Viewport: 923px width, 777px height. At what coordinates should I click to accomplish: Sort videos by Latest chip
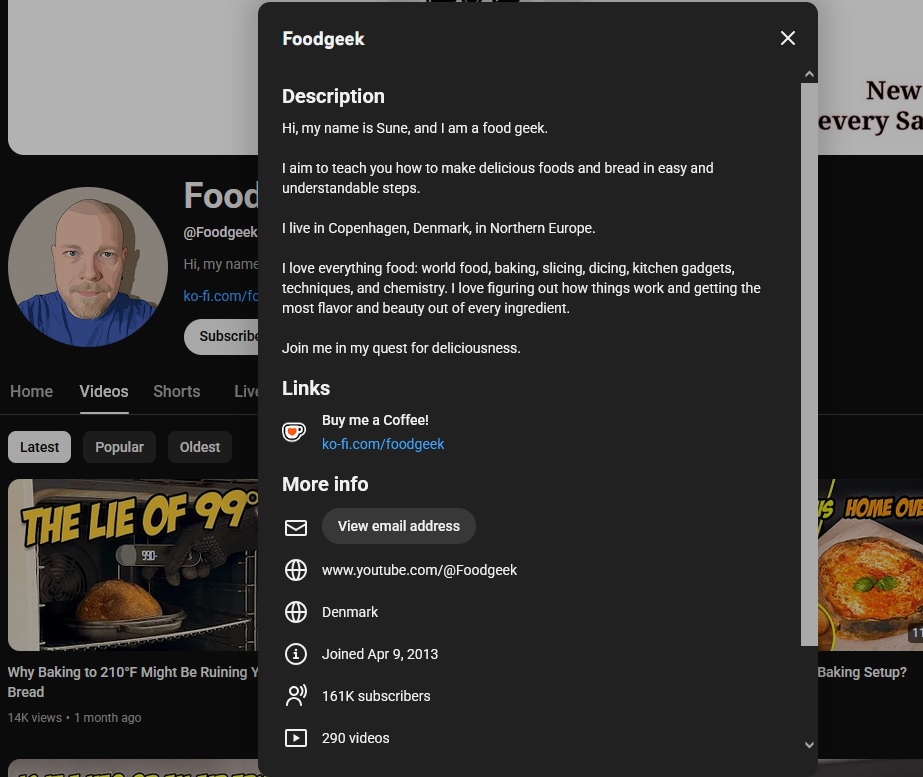point(39,447)
